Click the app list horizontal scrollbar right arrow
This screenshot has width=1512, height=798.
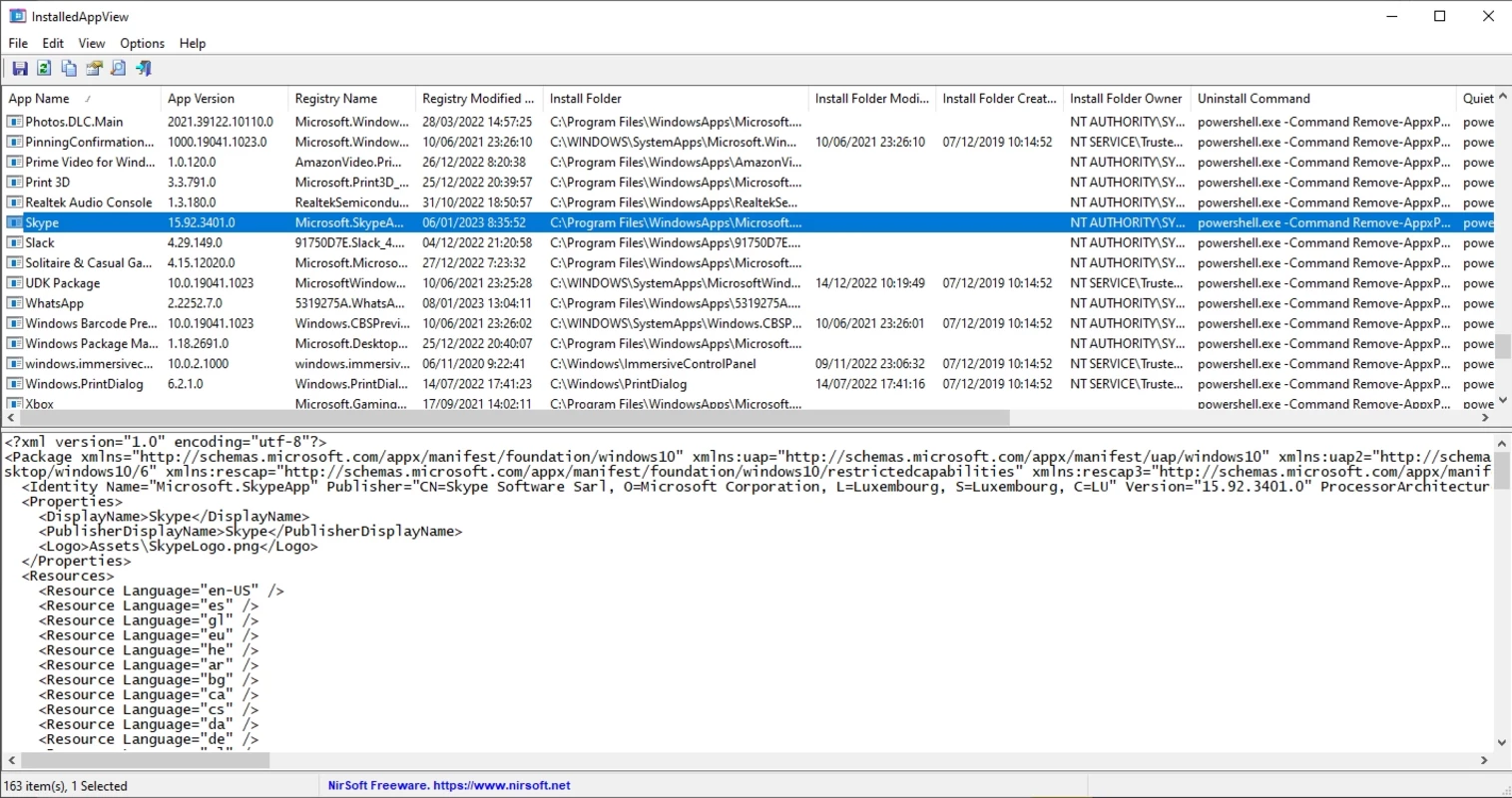pyautogui.click(x=1486, y=418)
